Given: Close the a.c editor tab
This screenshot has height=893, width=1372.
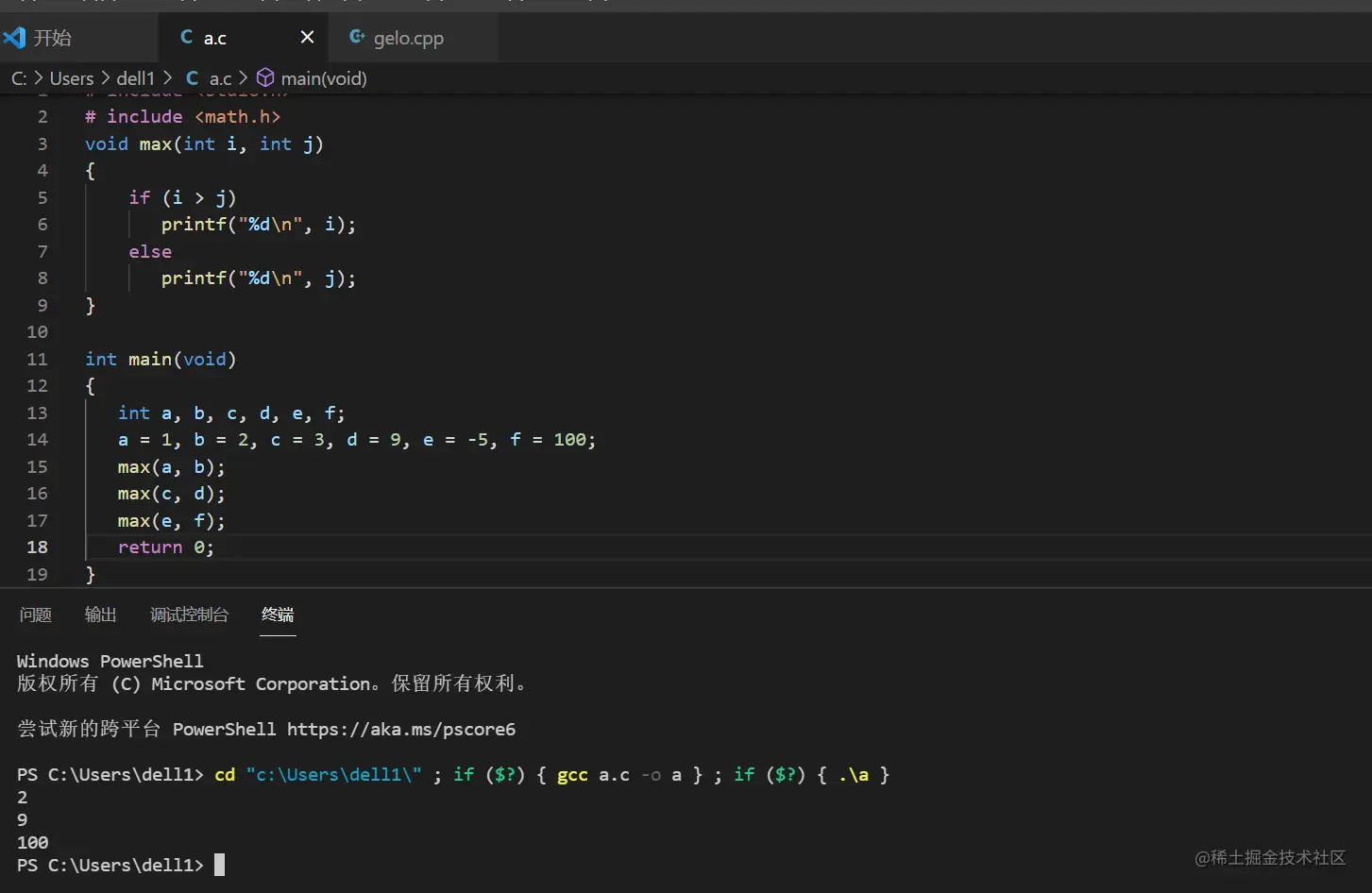Looking at the screenshot, I should pyautogui.click(x=307, y=38).
